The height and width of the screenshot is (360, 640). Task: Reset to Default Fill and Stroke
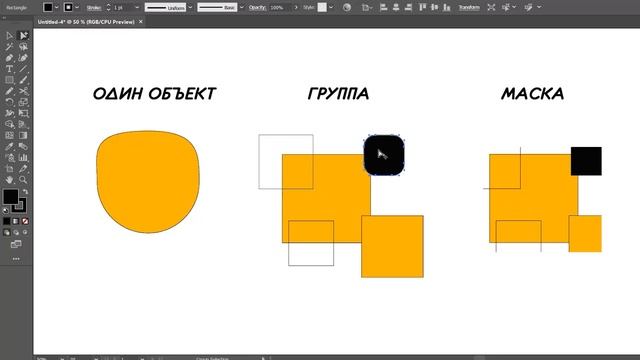point(5,211)
